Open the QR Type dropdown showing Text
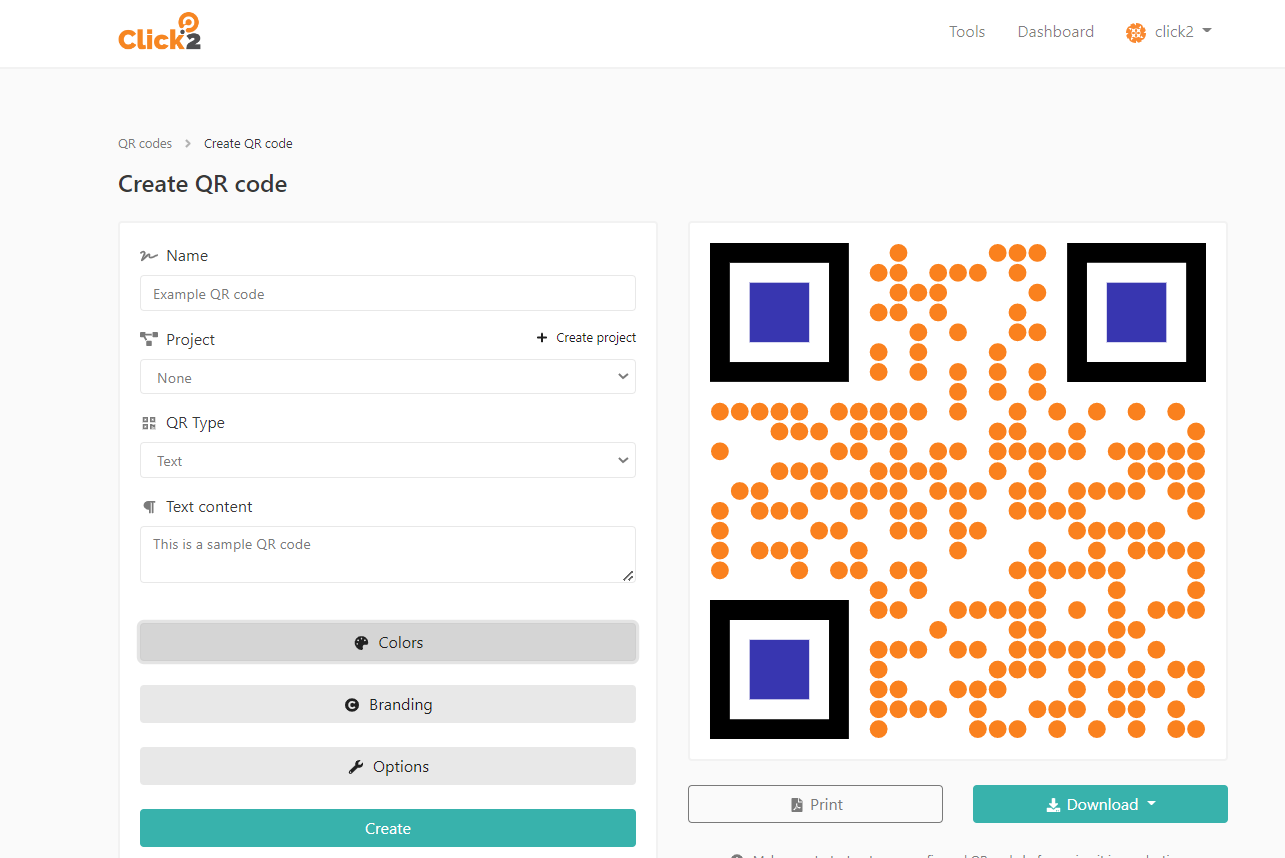Viewport: 1285px width, 858px height. (x=388, y=460)
